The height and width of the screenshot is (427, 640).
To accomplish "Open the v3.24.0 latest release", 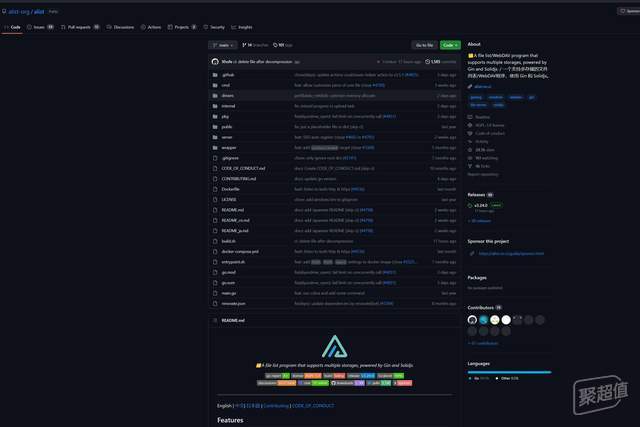I will click(x=481, y=205).
